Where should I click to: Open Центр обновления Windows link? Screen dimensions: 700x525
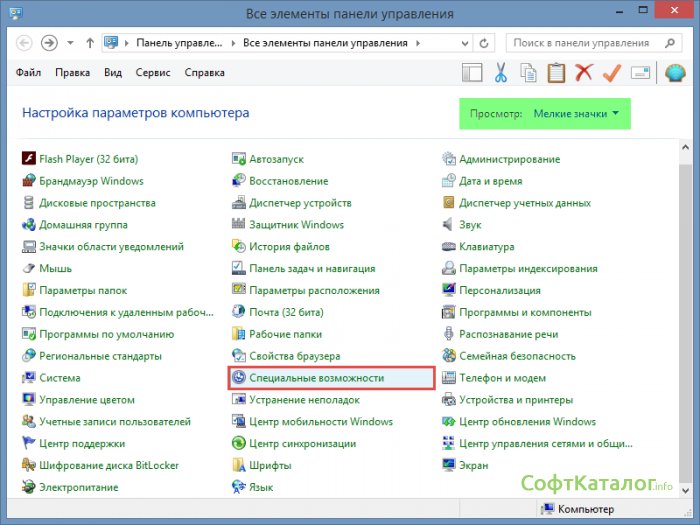527,422
